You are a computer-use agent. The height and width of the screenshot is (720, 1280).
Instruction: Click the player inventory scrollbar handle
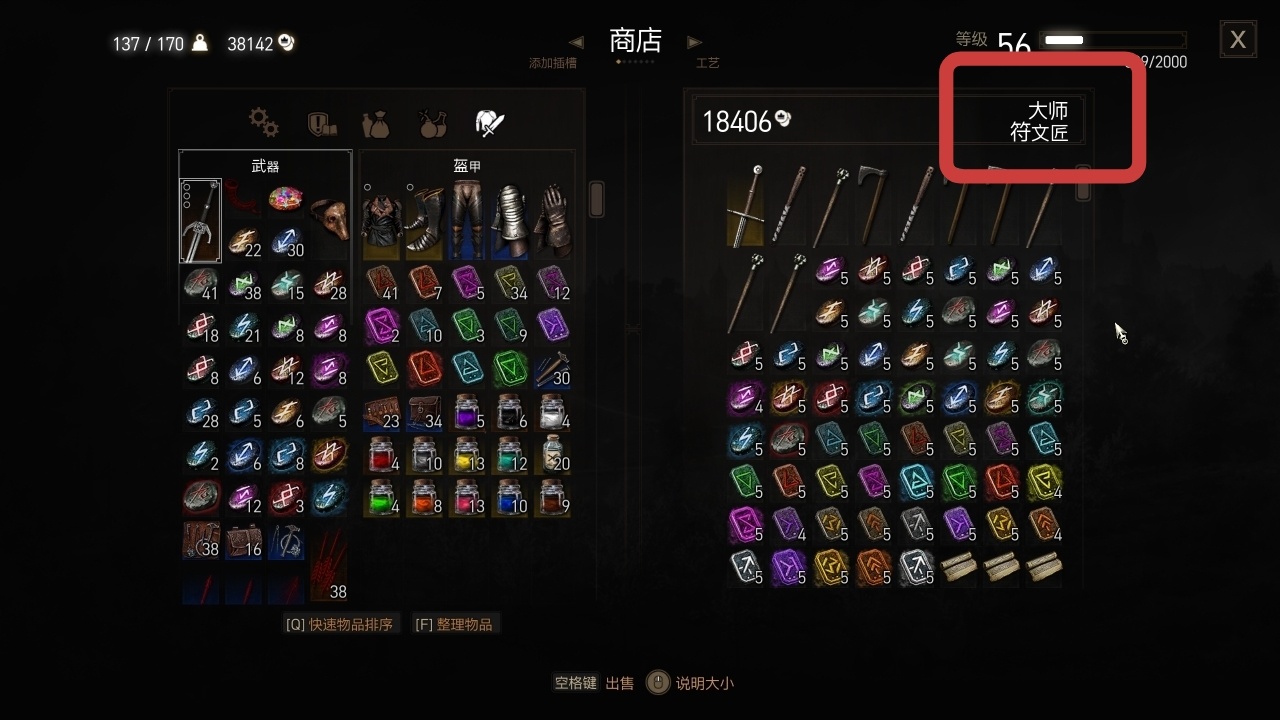596,198
